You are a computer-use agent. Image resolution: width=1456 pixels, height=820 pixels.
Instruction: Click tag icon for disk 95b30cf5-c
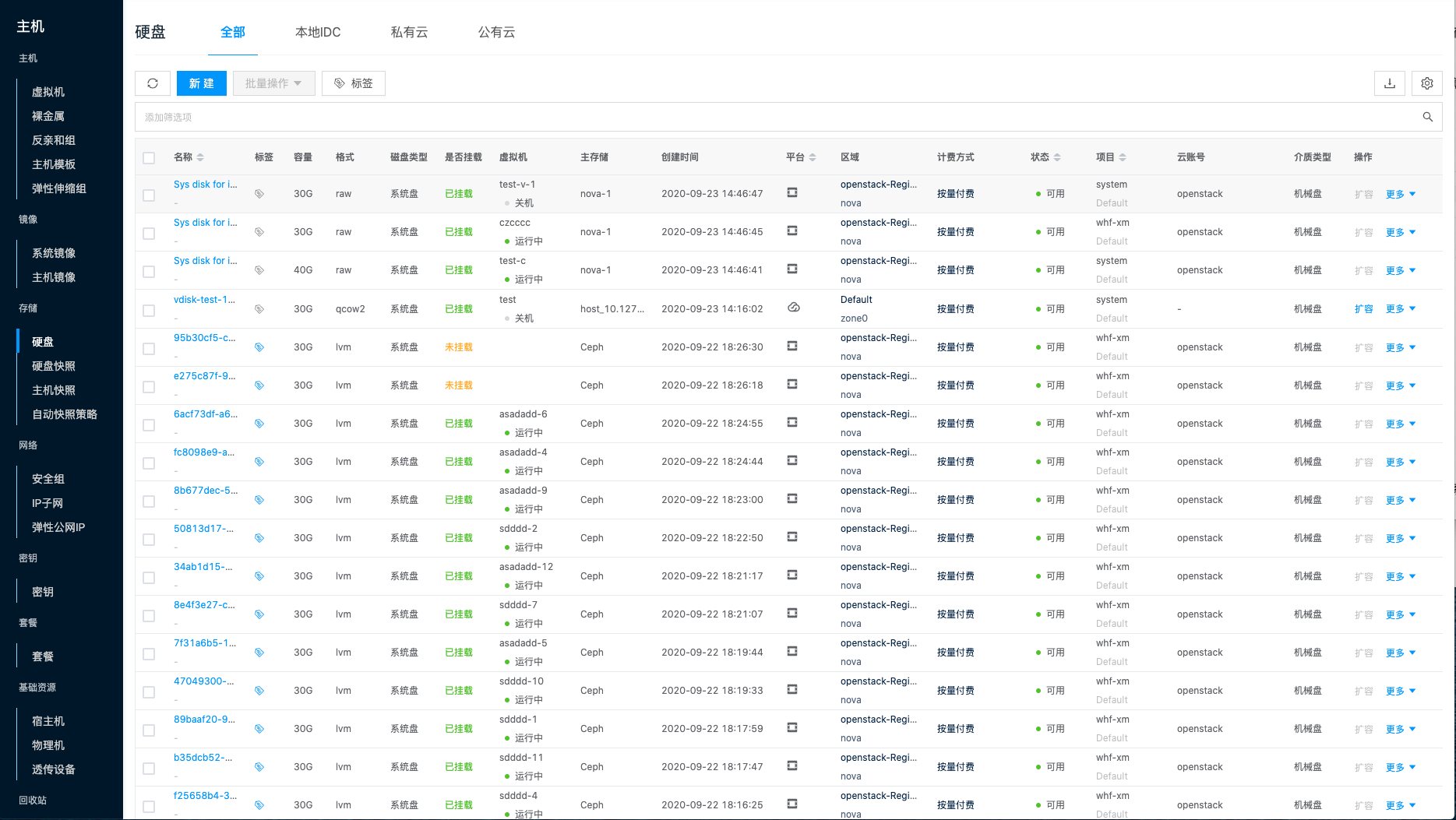(259, 347)
